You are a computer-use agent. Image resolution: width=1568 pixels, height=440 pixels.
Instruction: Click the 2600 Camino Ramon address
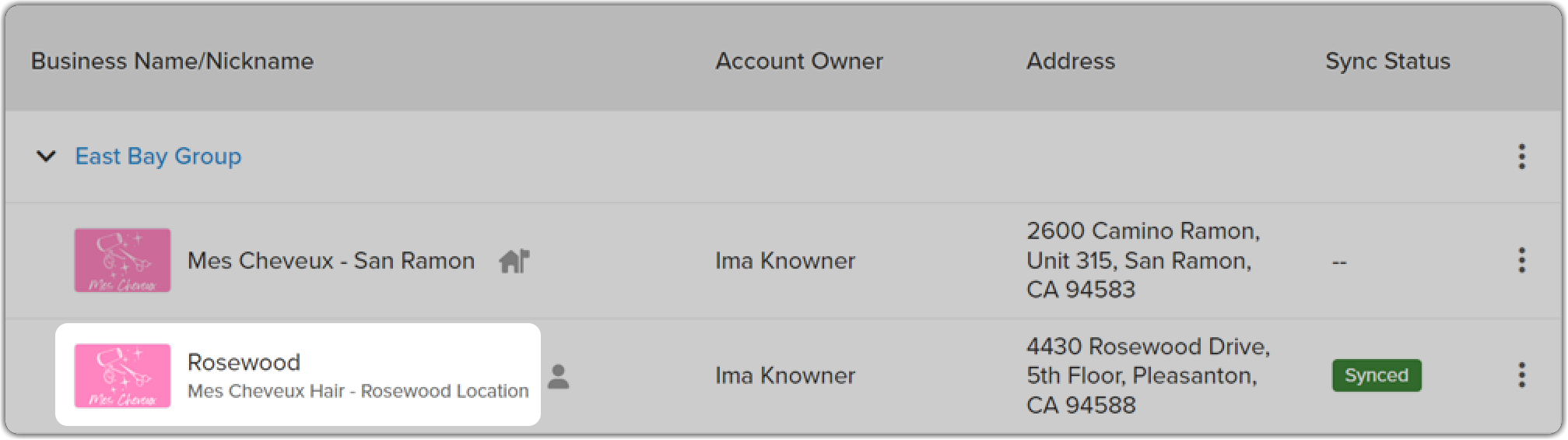coord(1142,260)
